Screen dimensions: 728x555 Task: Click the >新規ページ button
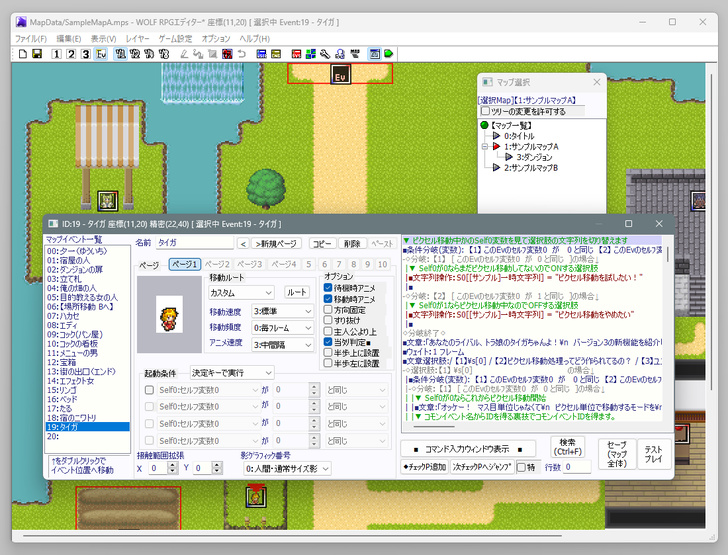point(276,243)
